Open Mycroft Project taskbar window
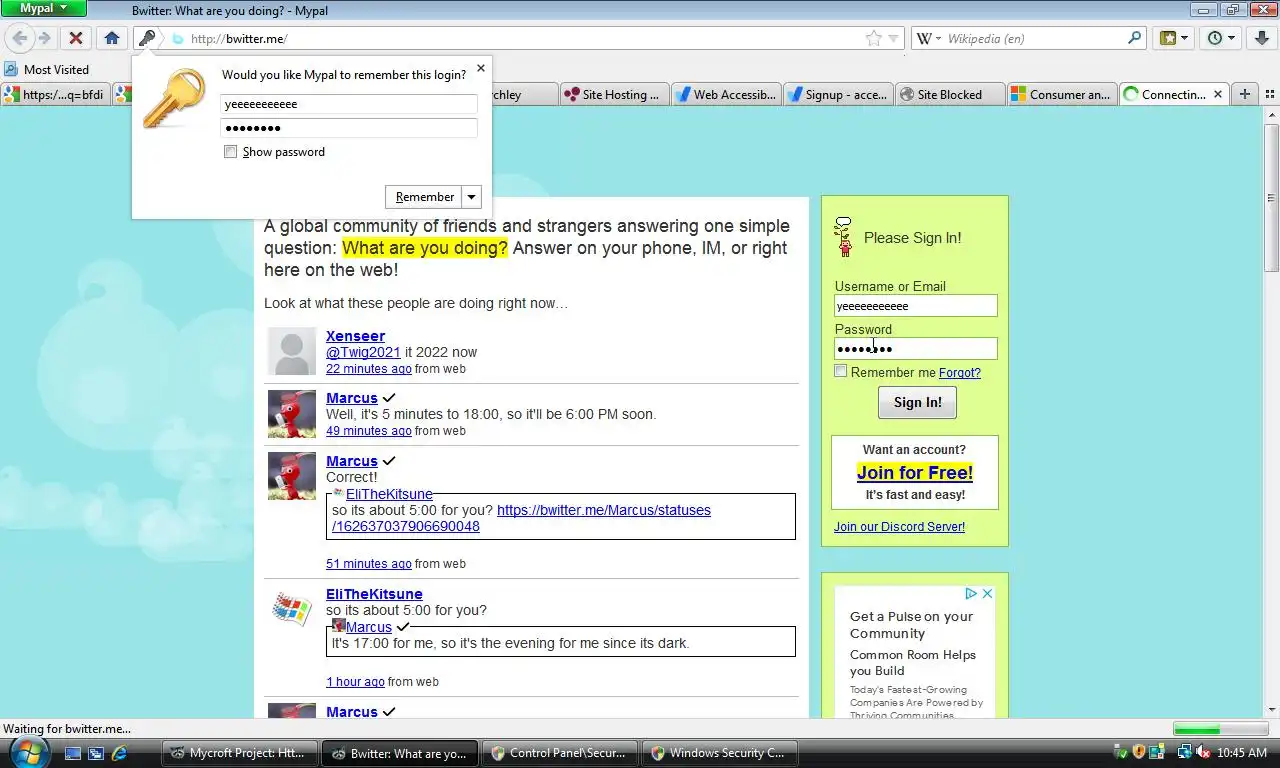This screenshot has height=768, width=1280. [240, 753]
